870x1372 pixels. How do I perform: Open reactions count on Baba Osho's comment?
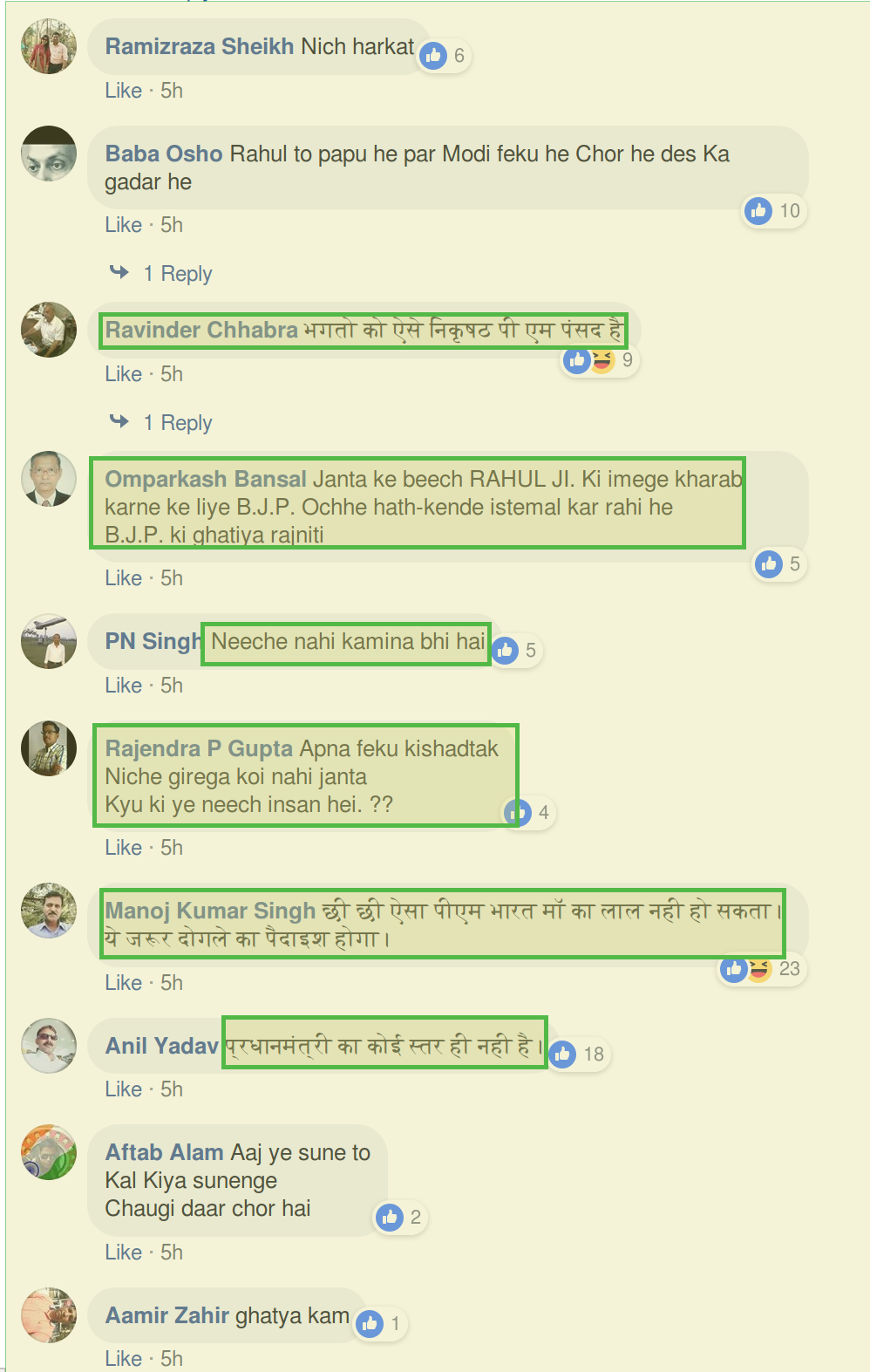coord(774,211)
